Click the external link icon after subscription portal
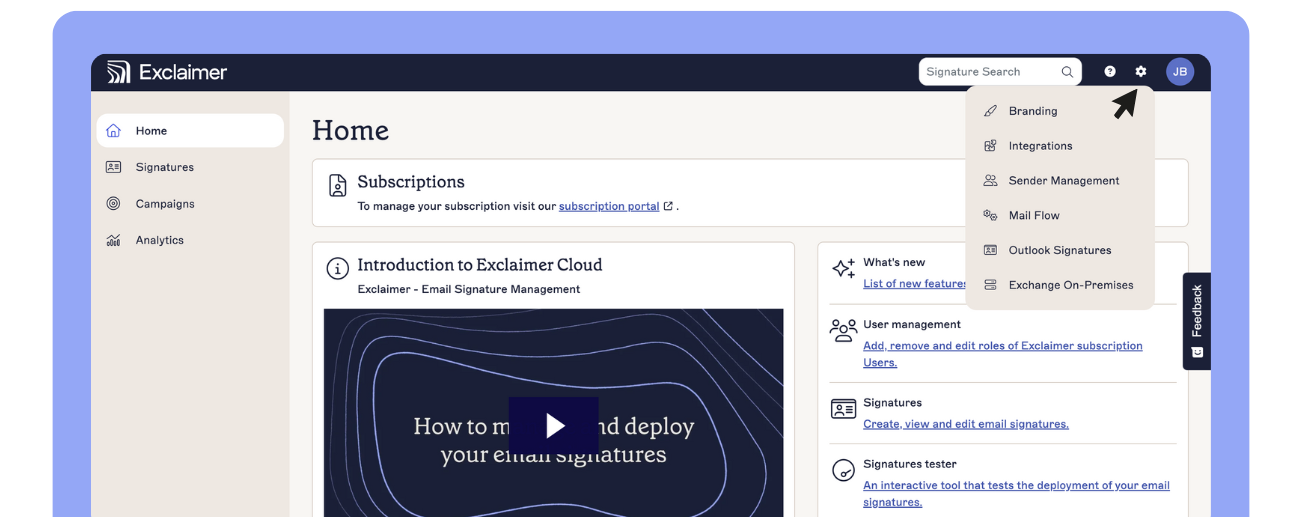1302x517 pixels. click(x=668, y=206)
